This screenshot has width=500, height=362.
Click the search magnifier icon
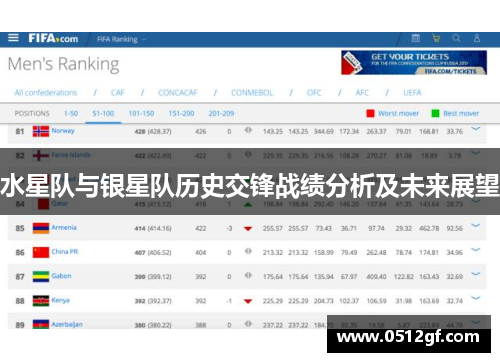click(456, 38)
